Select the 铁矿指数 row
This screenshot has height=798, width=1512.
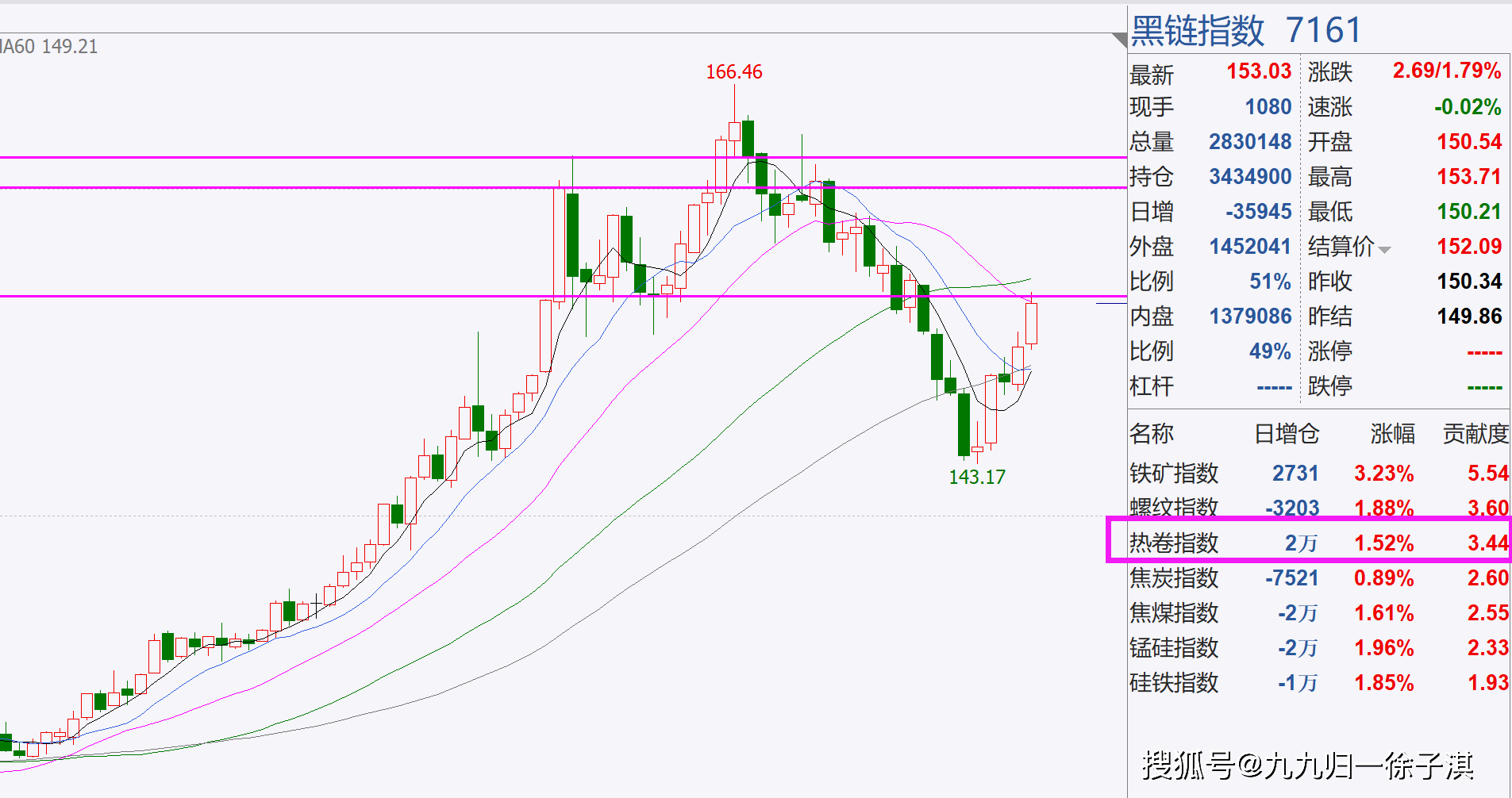pyautogui.click(x=1319, y=474)
